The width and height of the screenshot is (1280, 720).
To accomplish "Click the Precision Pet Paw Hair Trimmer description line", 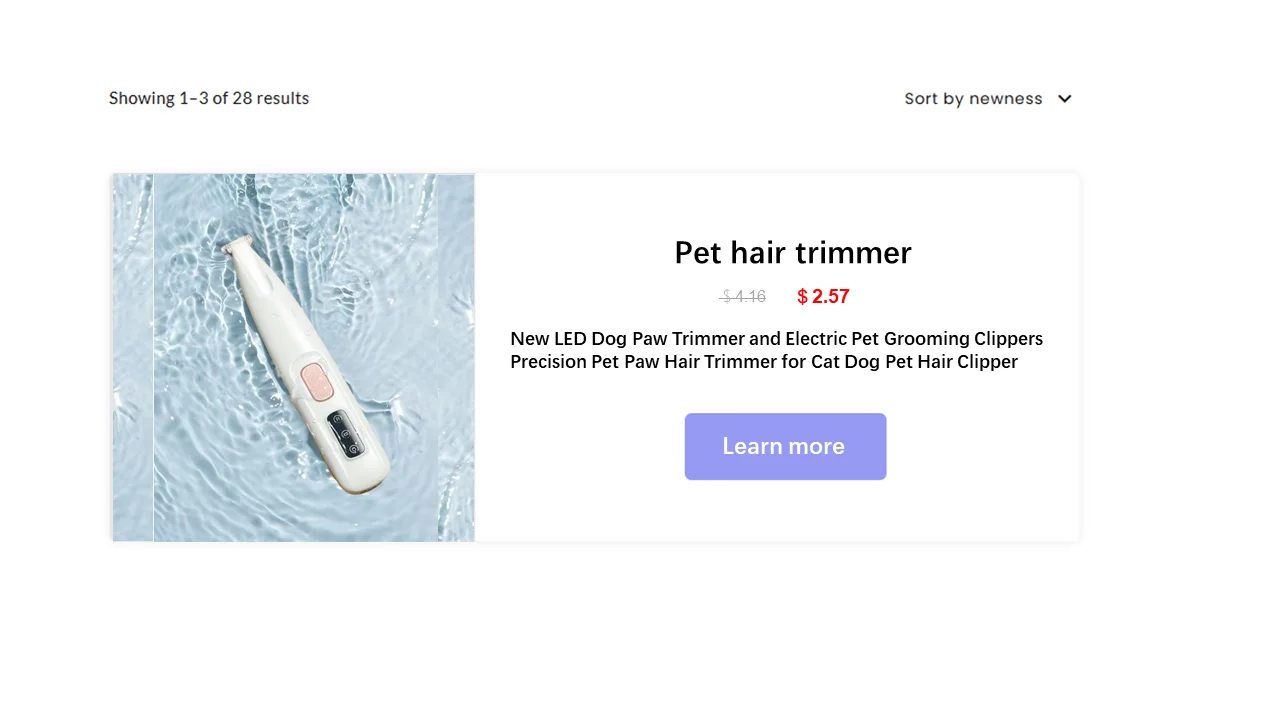I will point(764,361).
